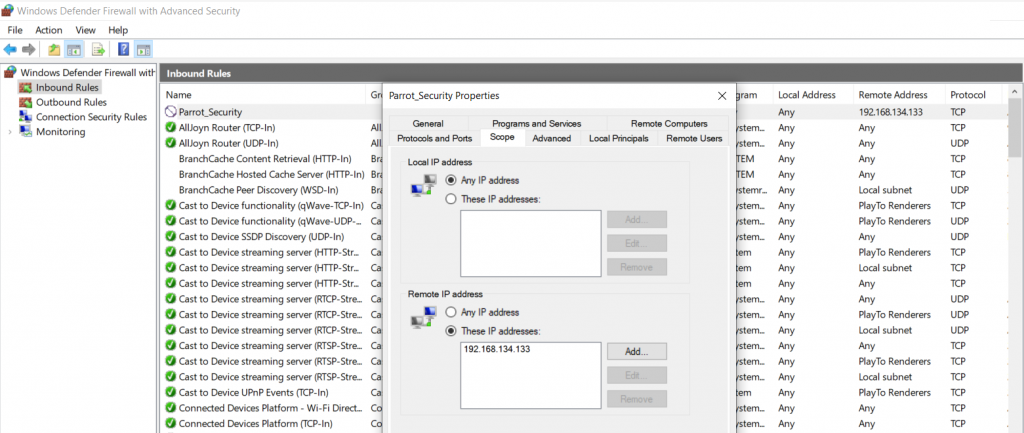Click the Edit button under Remote IP address
This screenshot has width=1024, height=433.
click(x=637, y=376)
